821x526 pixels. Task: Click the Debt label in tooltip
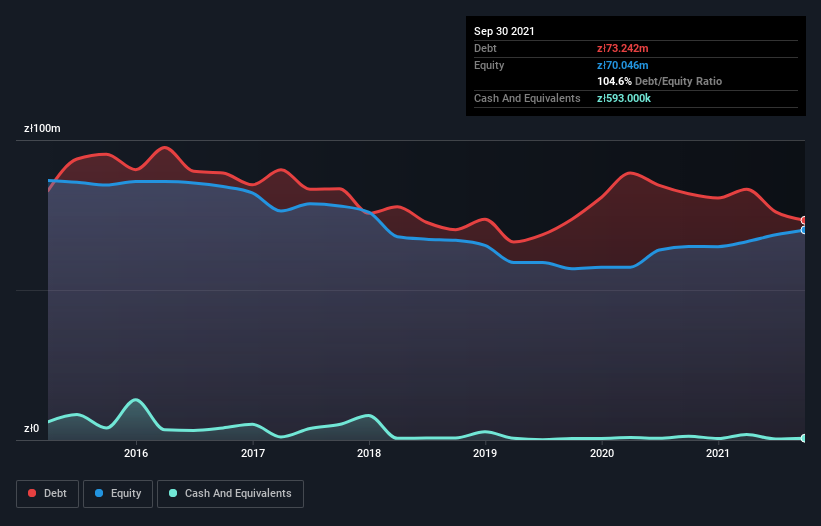(x=485, y=48)
